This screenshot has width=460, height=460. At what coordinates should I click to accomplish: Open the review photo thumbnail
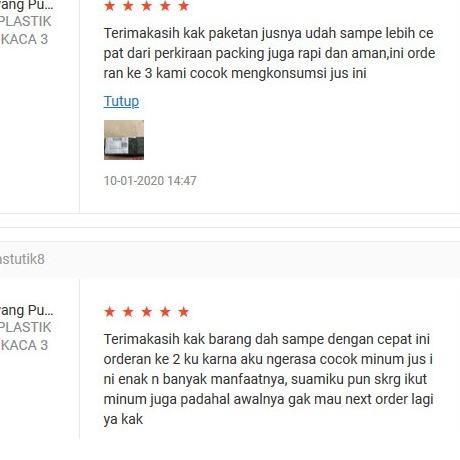point(124,140)
